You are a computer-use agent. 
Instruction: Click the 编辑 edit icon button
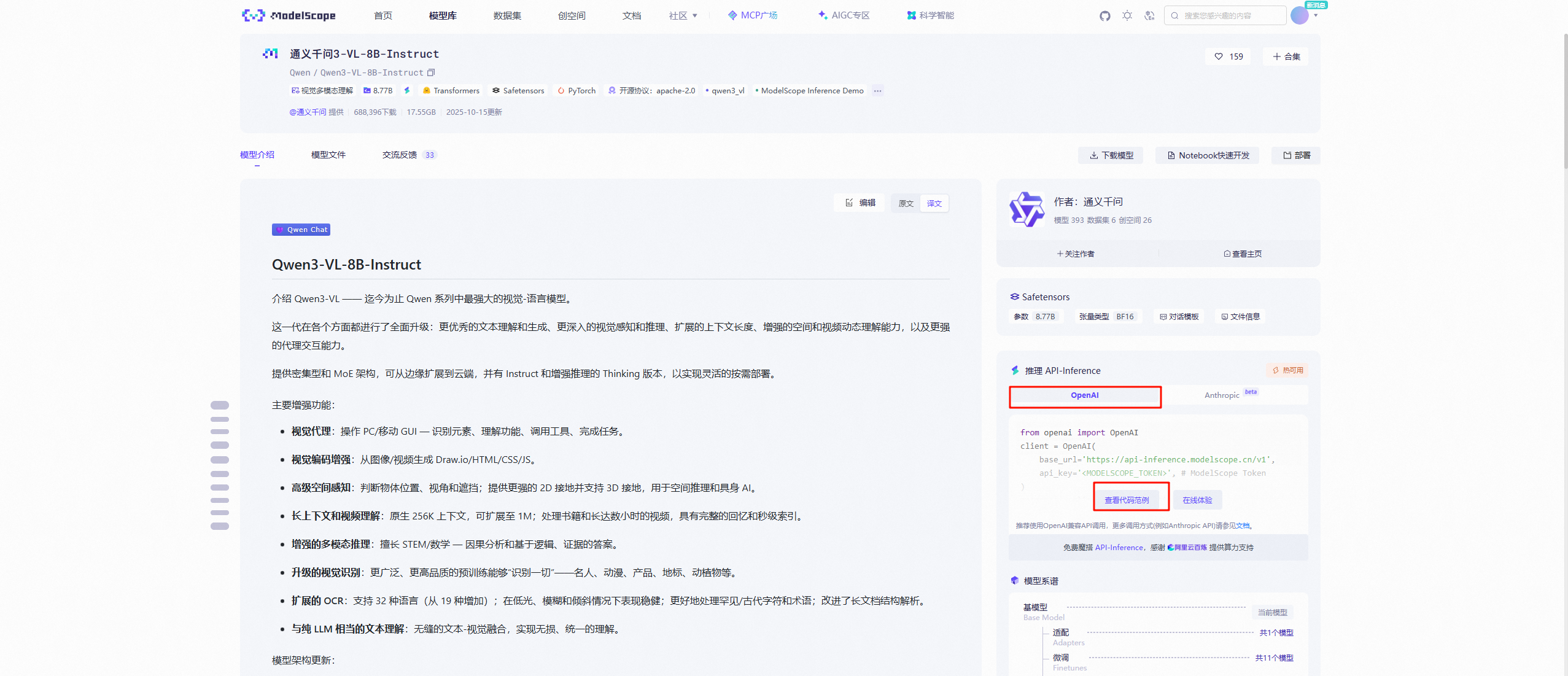(x=861, y=203)
